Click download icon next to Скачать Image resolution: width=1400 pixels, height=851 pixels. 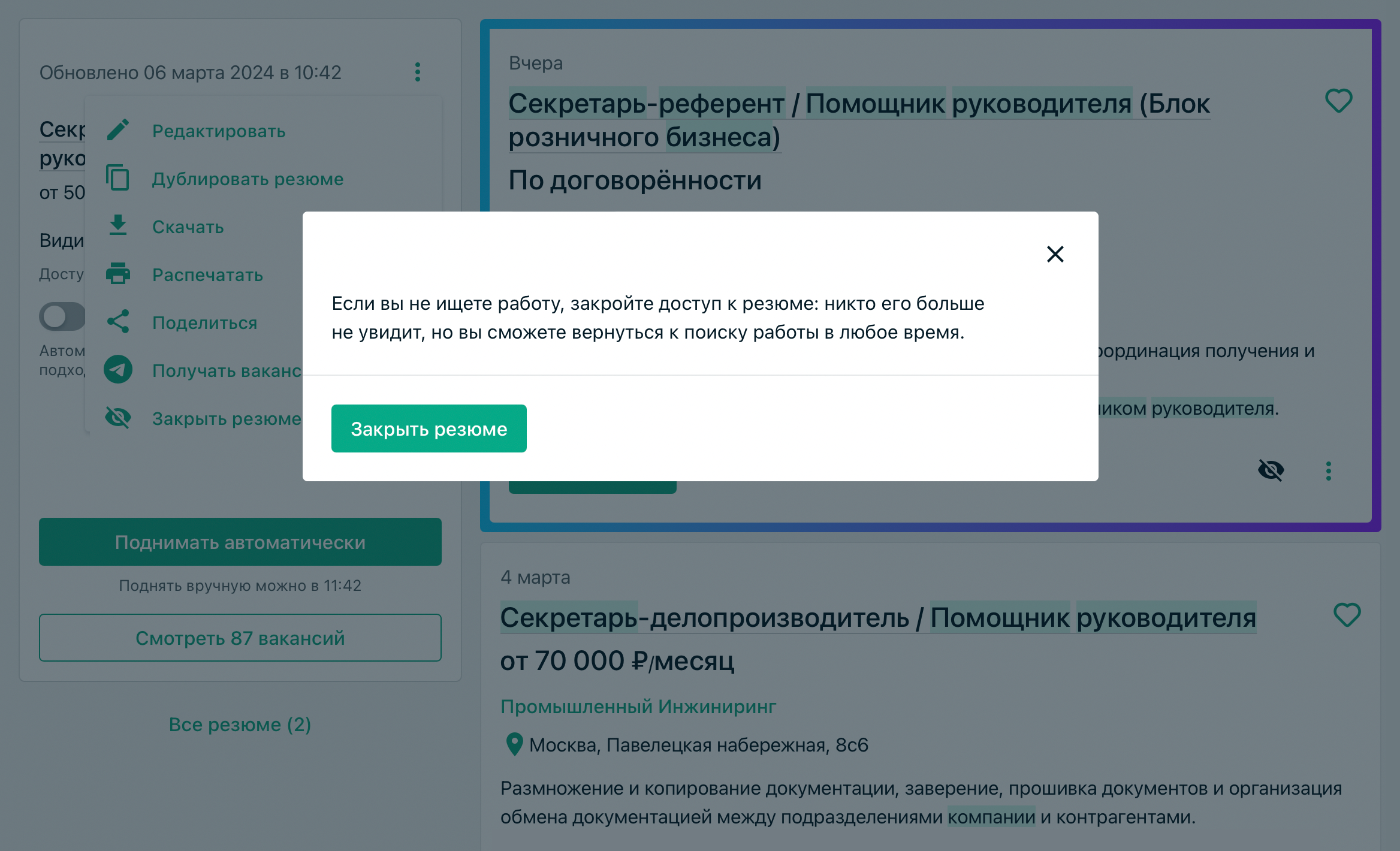pos(118,226)
